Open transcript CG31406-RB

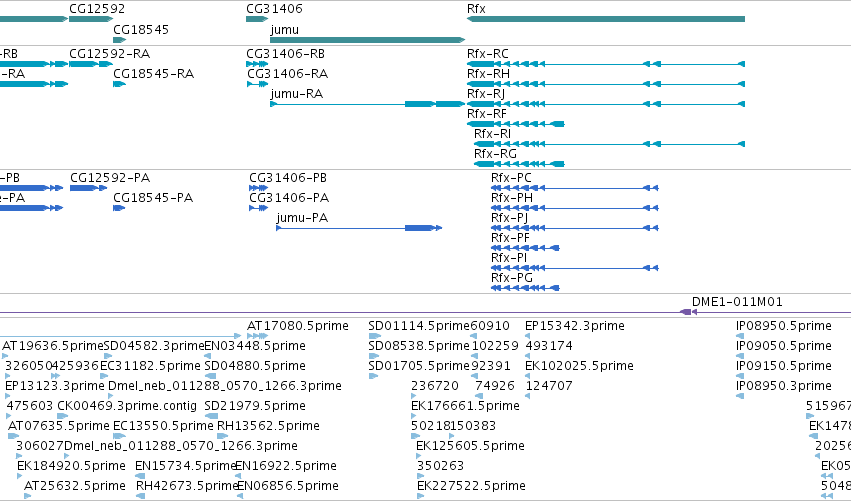(285, 54)
